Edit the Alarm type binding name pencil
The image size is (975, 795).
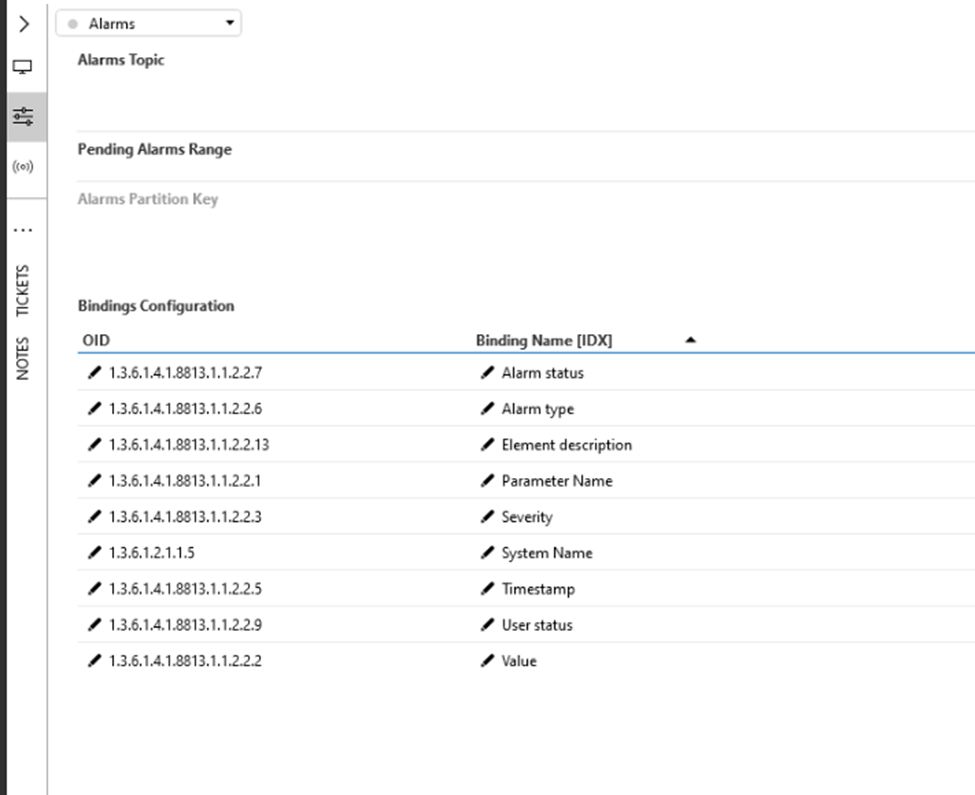[x=487, y=409]
